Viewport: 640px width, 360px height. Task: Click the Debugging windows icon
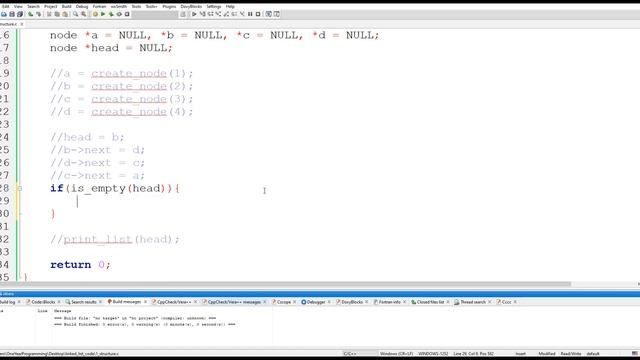coord(269,14)
